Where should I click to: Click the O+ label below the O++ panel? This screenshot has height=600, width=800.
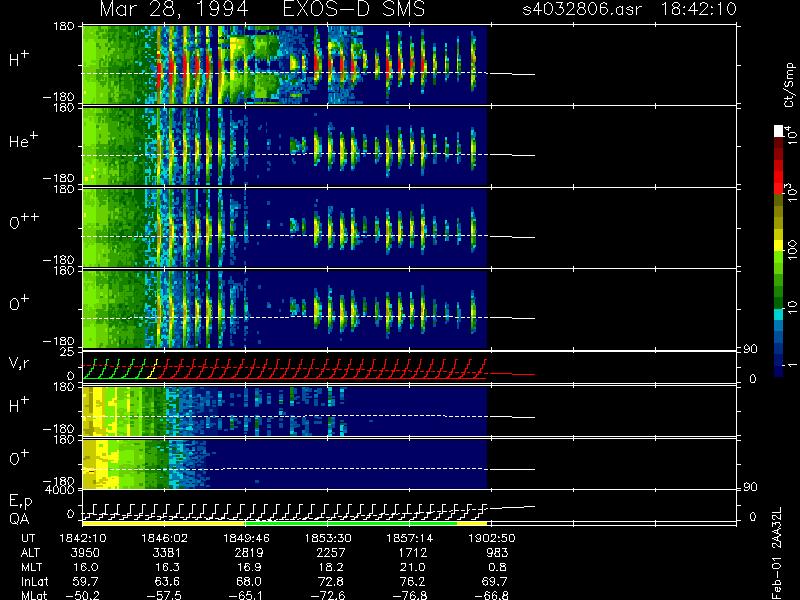[x=19, y=304]
